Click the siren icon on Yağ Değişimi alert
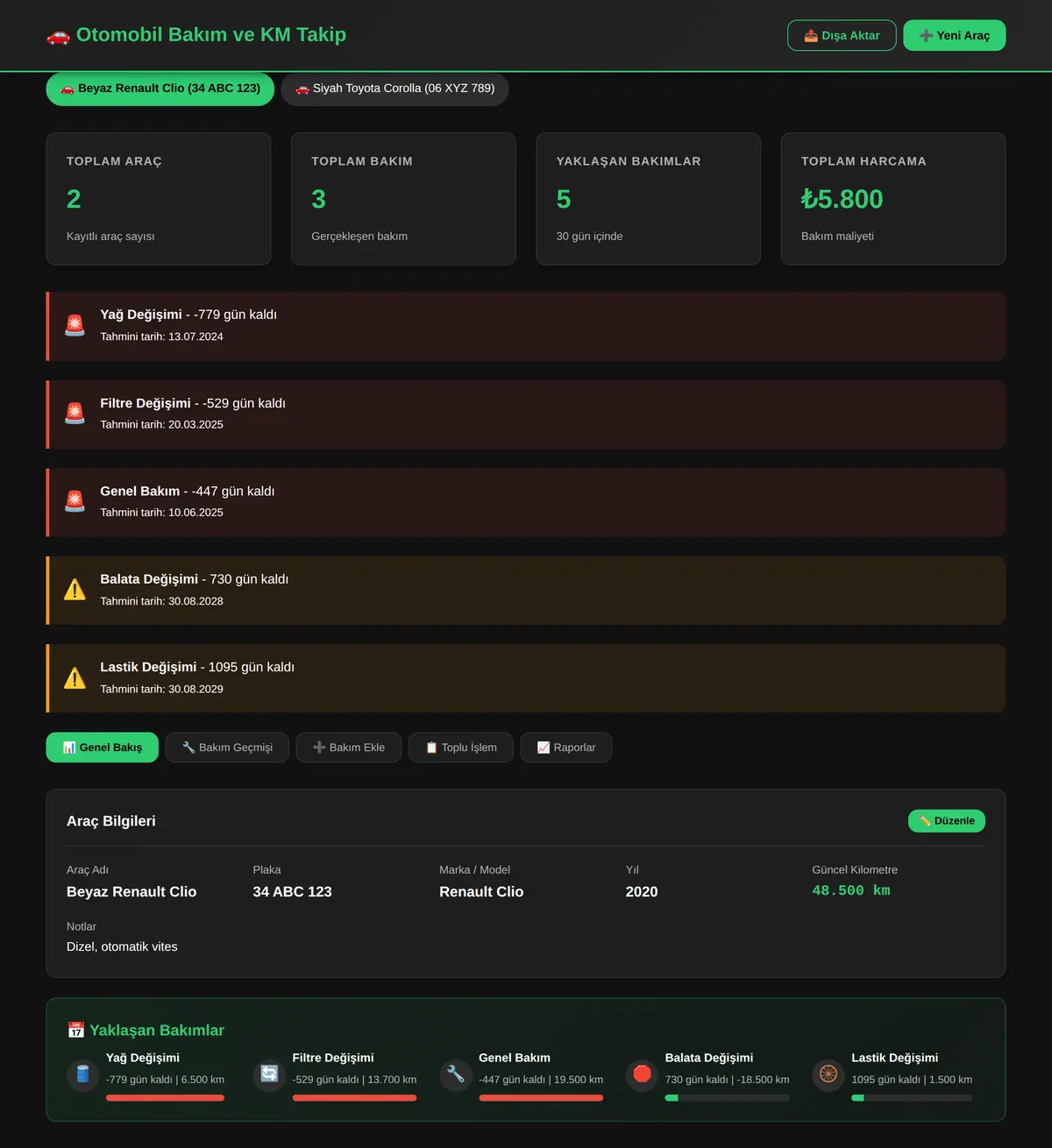The width and height of the screenshot is (1052, 1148). [75, 325]
